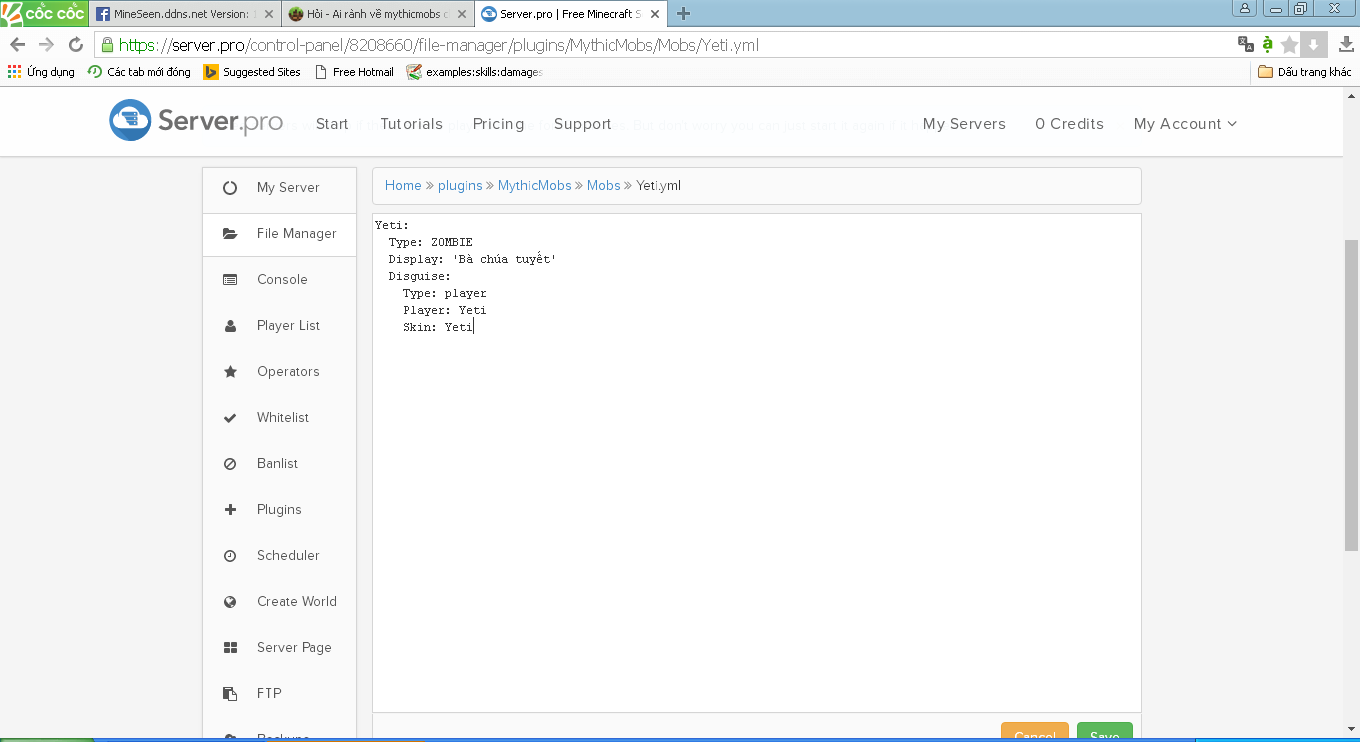Click the Banlist ban-circle icon
The width and height of the screenshot is (1360, 742).
(230, 464)
